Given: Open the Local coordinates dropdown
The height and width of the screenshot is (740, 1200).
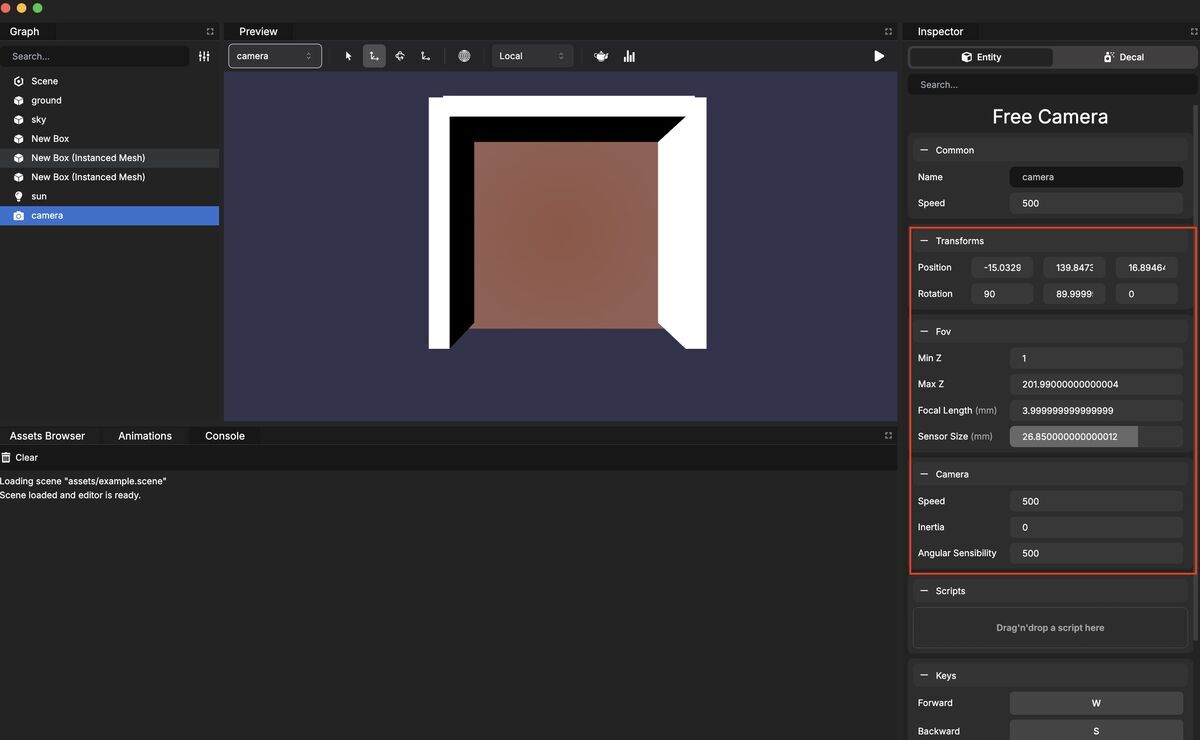Looking at the screenshot, I should tap(532, 56).
